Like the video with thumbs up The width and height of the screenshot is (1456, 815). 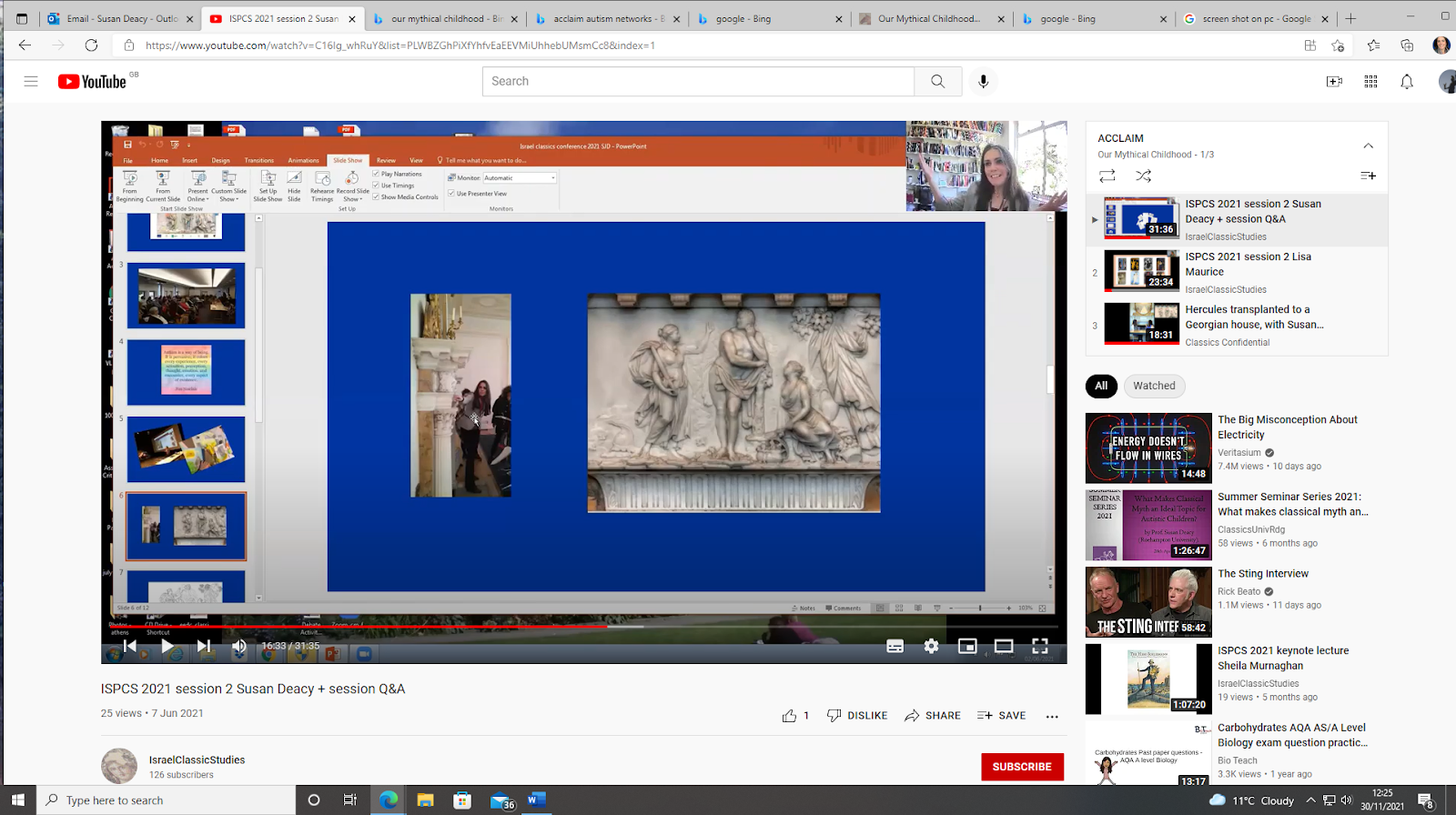pyautogui.click(x=790, y=716)
